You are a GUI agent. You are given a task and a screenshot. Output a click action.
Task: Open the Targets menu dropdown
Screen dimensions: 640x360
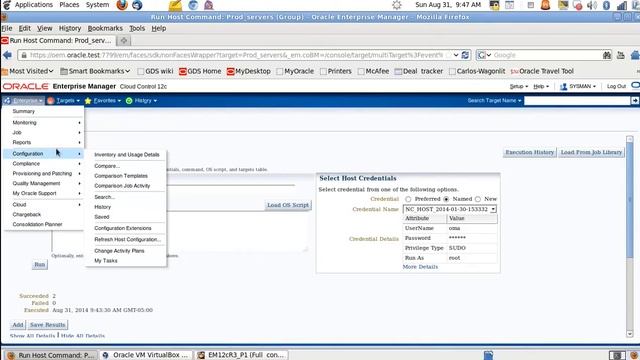[x=64, y=100]
